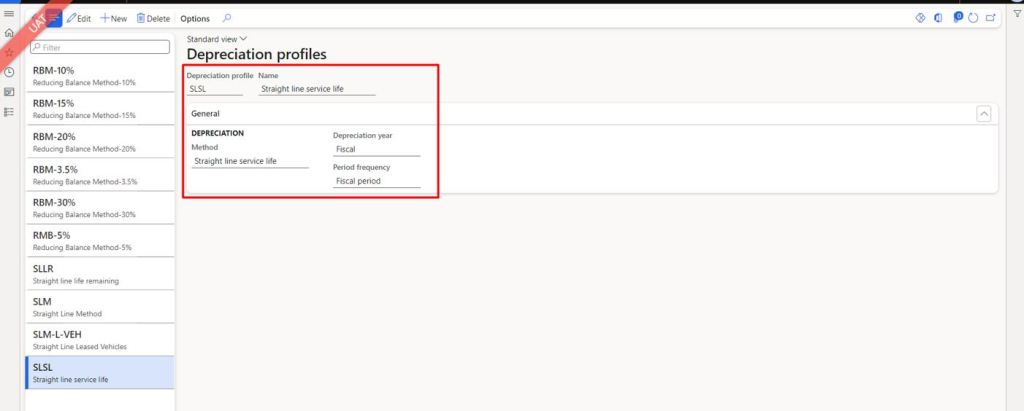Click the search magnifier icon in the action bar
Screen dimensions: 1024x411
227,18
